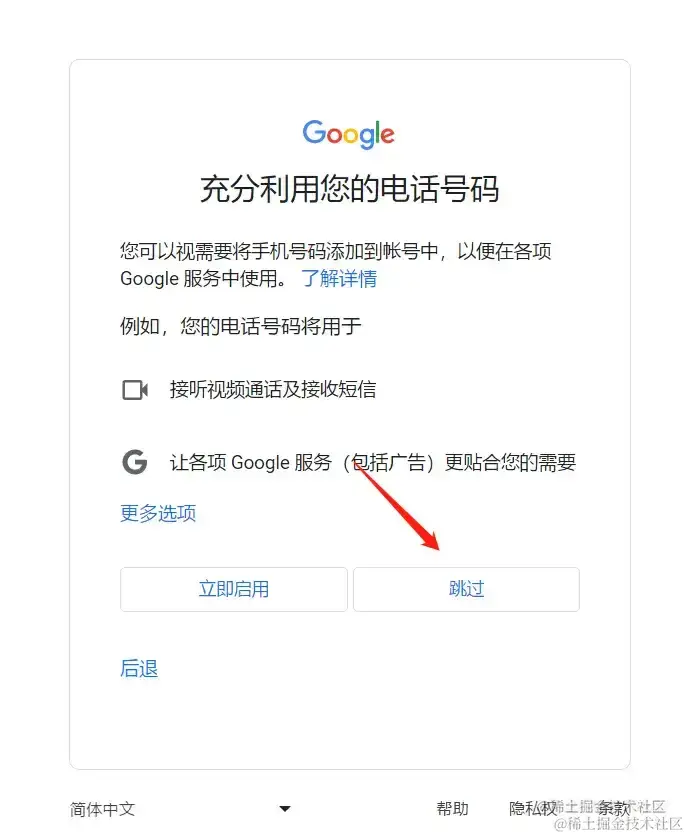Open the 条款 terms link
This screenshot has width=688, height=837.
613,809
